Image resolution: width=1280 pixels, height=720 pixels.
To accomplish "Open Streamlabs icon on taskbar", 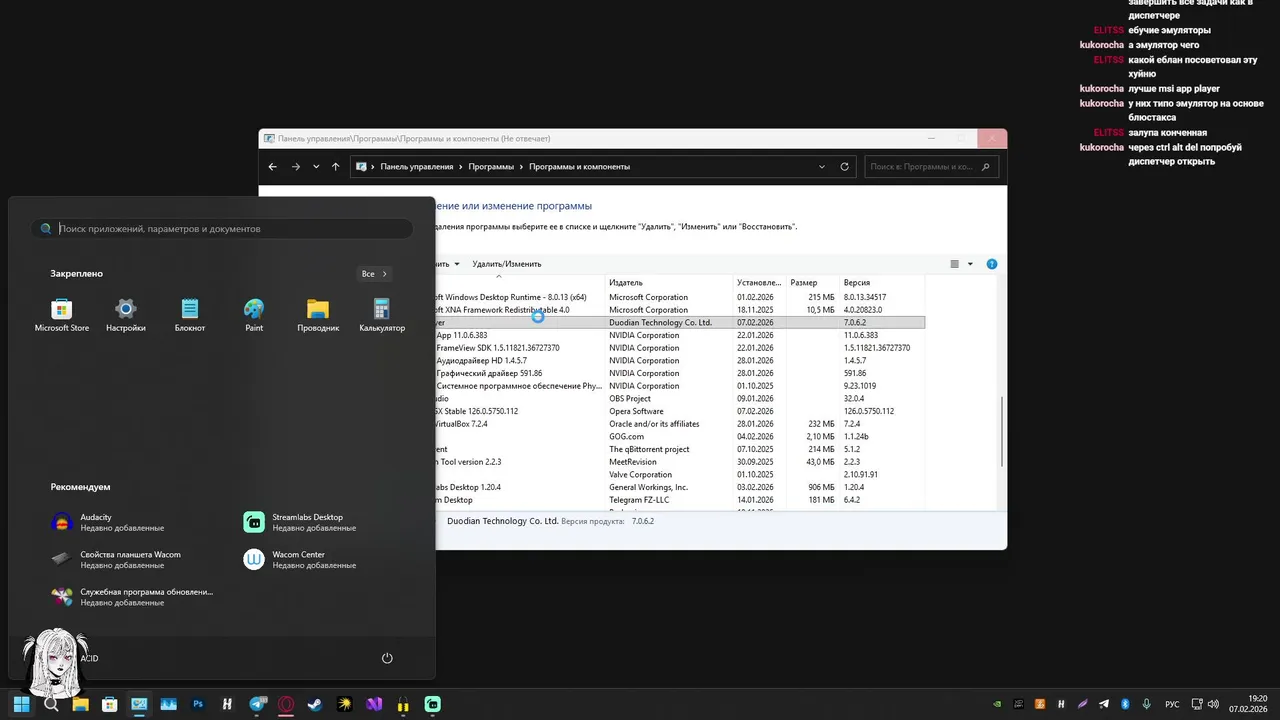I will click(x=433, y=704).
